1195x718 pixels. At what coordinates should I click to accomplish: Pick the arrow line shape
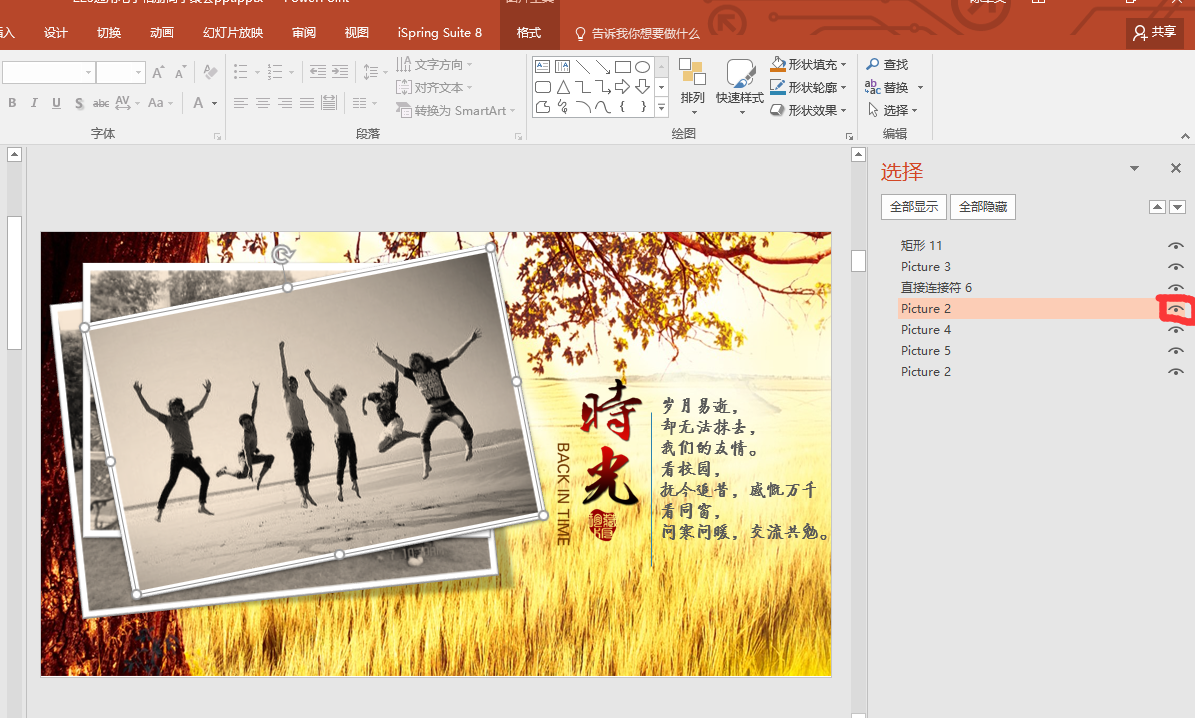click(x=603, y=66)
